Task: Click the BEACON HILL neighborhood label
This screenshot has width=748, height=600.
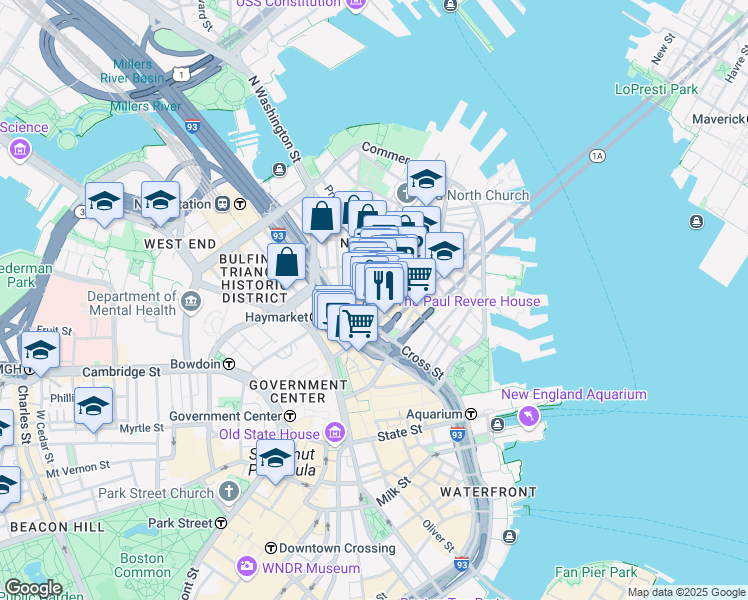Action: [x=57, y=527]
